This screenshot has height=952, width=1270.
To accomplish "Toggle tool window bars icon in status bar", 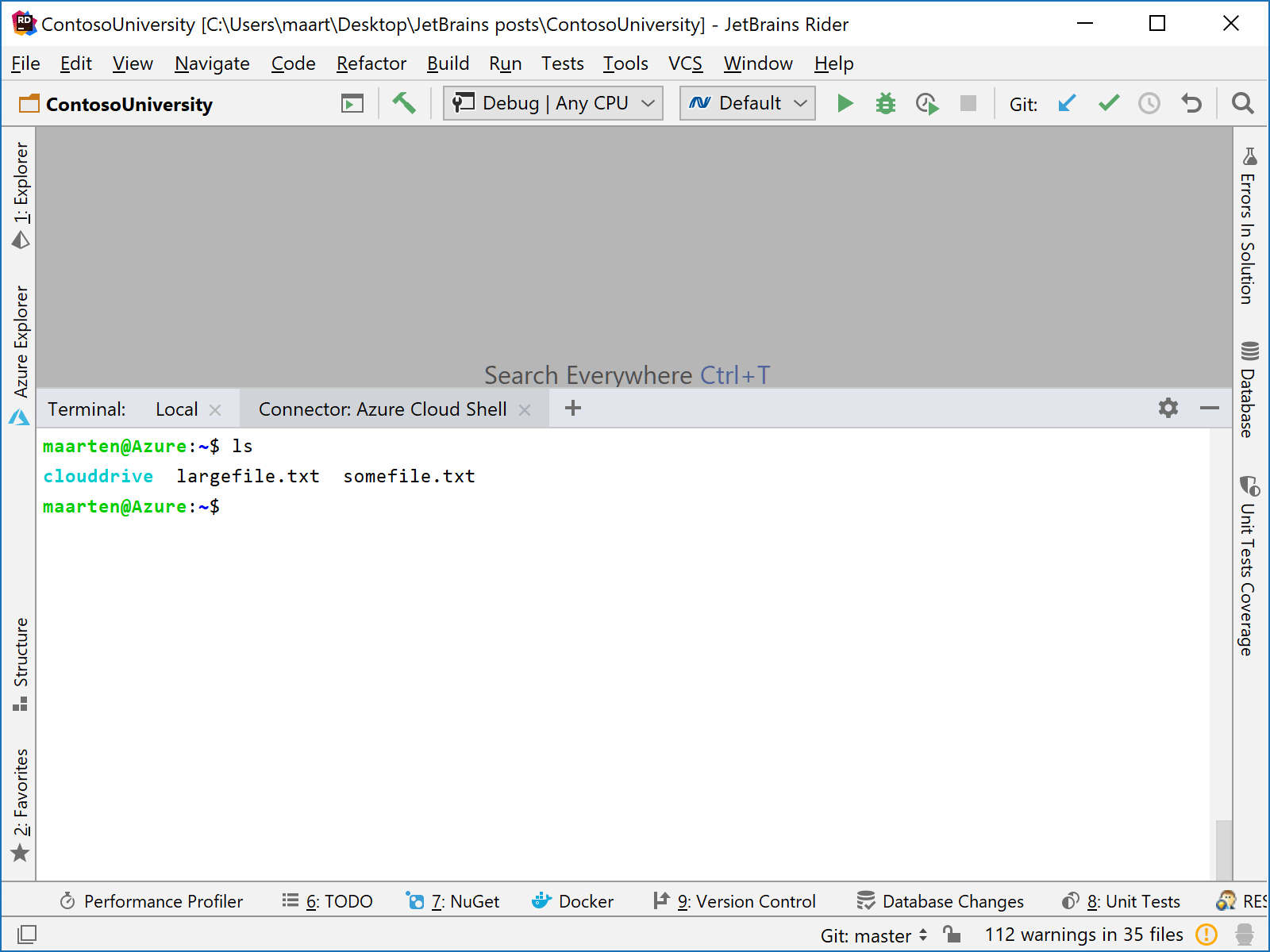I will (x=27, y=935).
